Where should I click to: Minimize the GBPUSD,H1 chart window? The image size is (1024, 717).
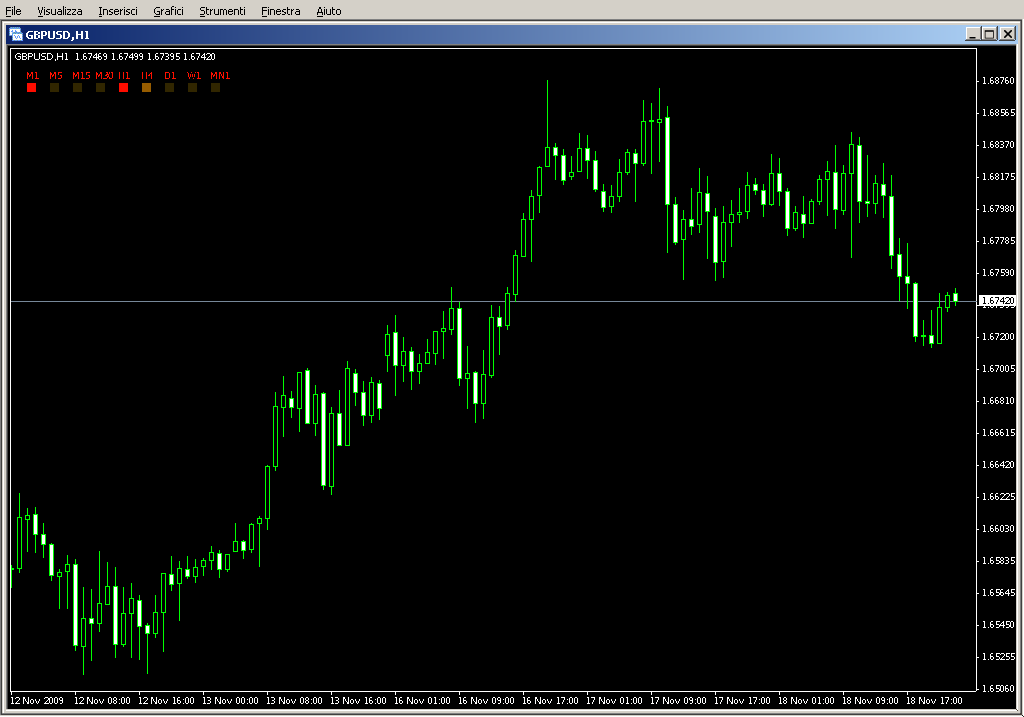coord(973,34)
